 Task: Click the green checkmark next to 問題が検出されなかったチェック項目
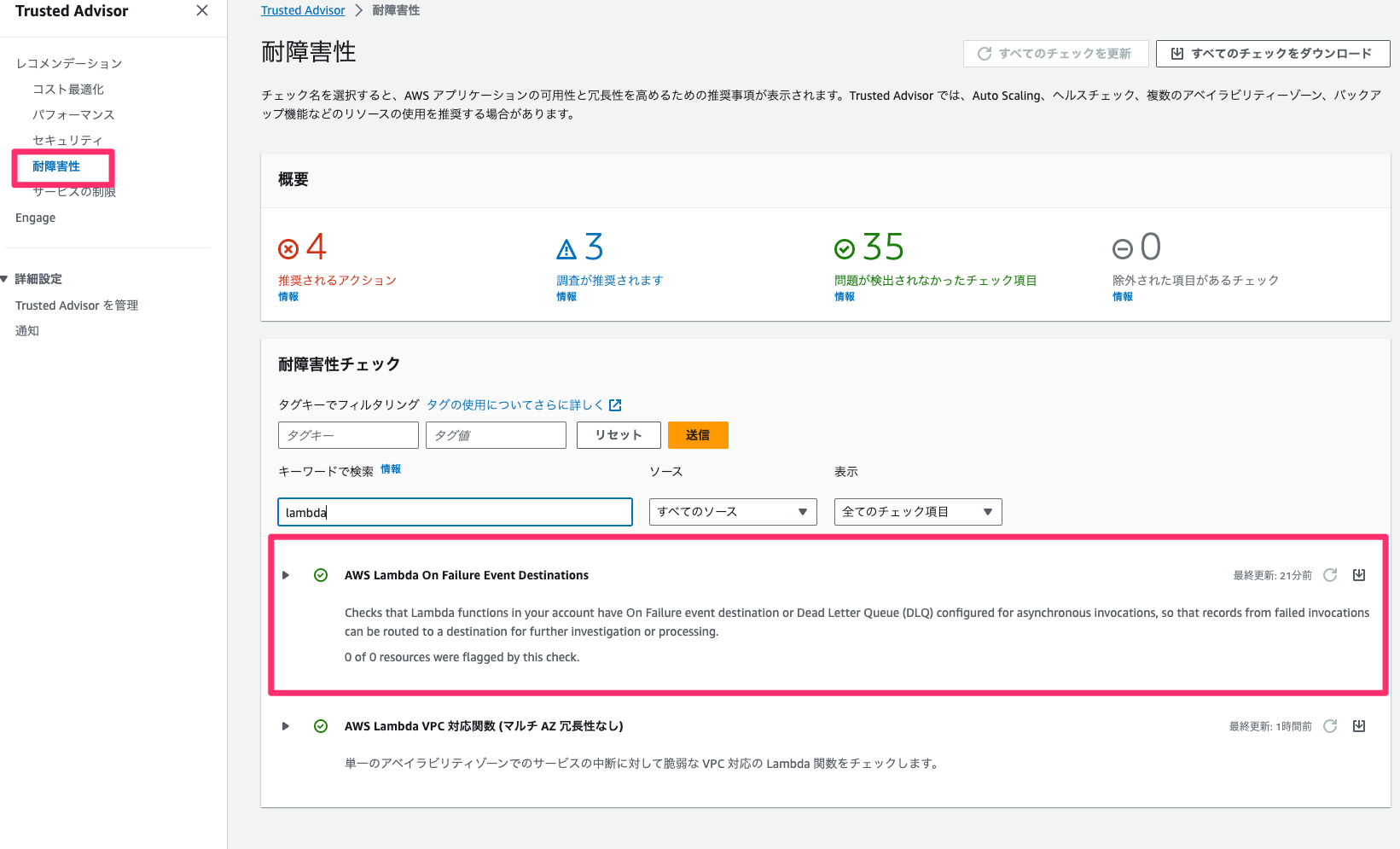click(845, 248)
